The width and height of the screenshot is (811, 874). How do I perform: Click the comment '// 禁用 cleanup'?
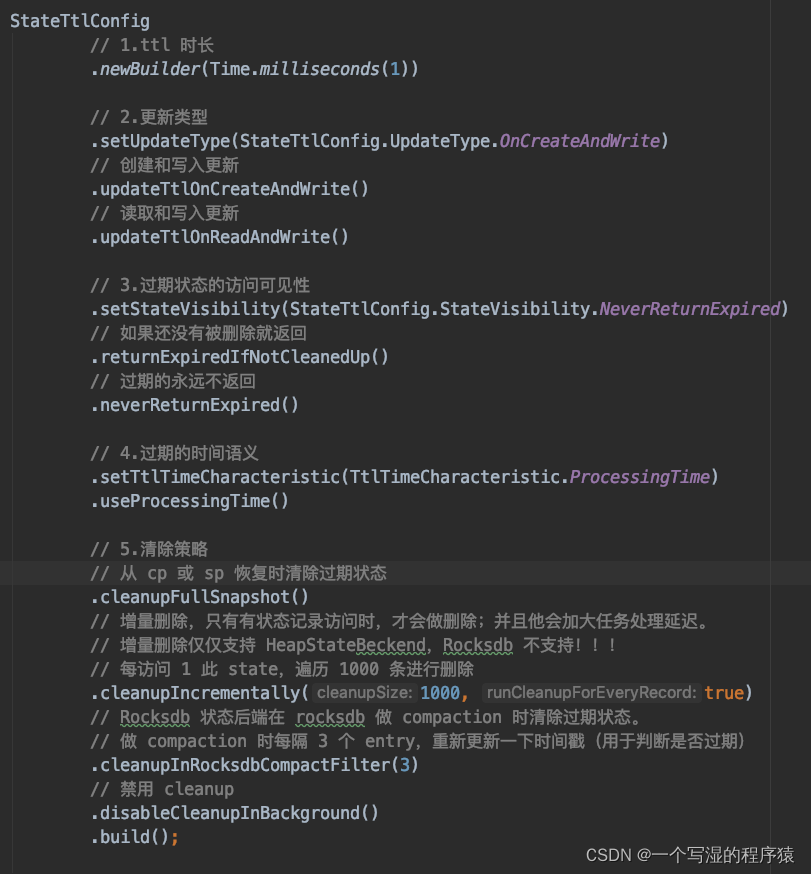coord(162,789)
